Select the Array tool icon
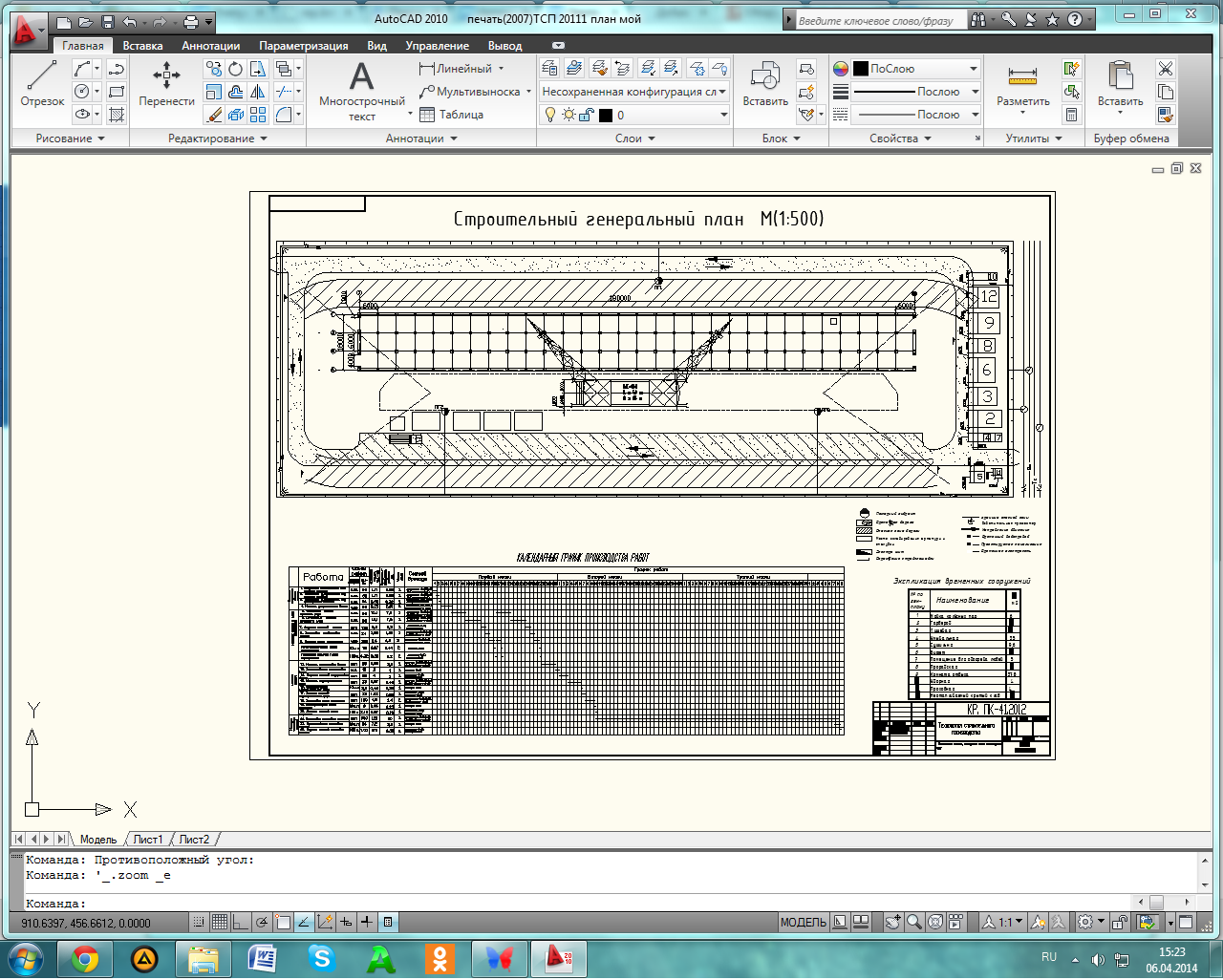The height and width of the screenshot is (980, 1223). (258, 115)
